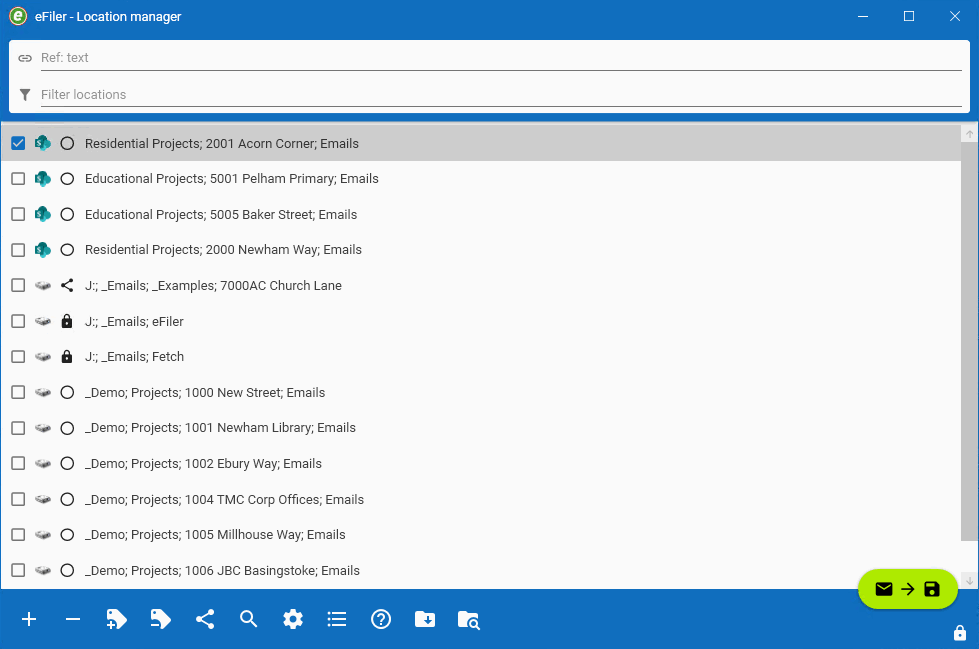Select '_Demo; Projects; 1000 New Street; Emails'
The width and height of the screenshot is (979, 649).
tap(205, 393)
